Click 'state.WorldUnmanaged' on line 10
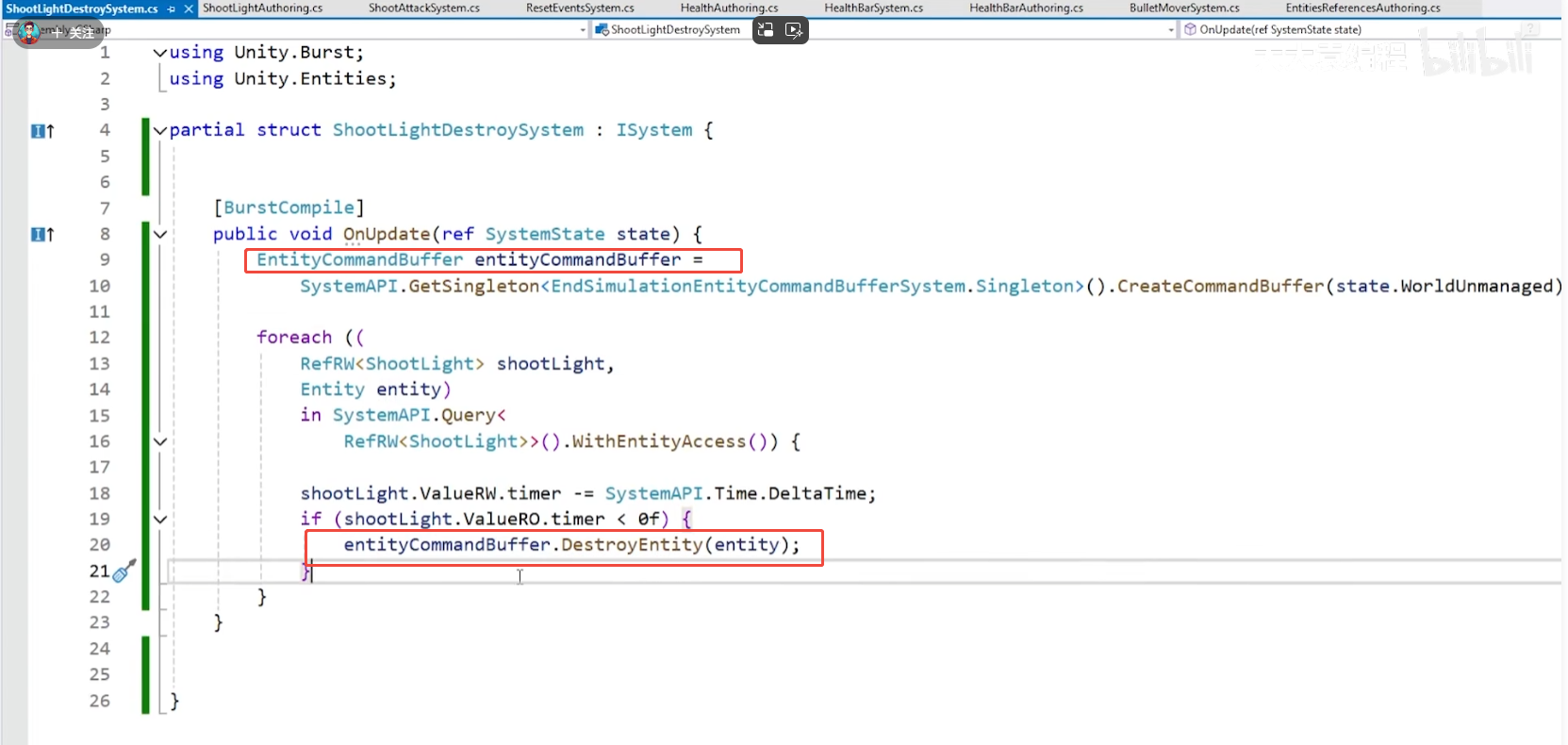 (x=1444, y=286)
